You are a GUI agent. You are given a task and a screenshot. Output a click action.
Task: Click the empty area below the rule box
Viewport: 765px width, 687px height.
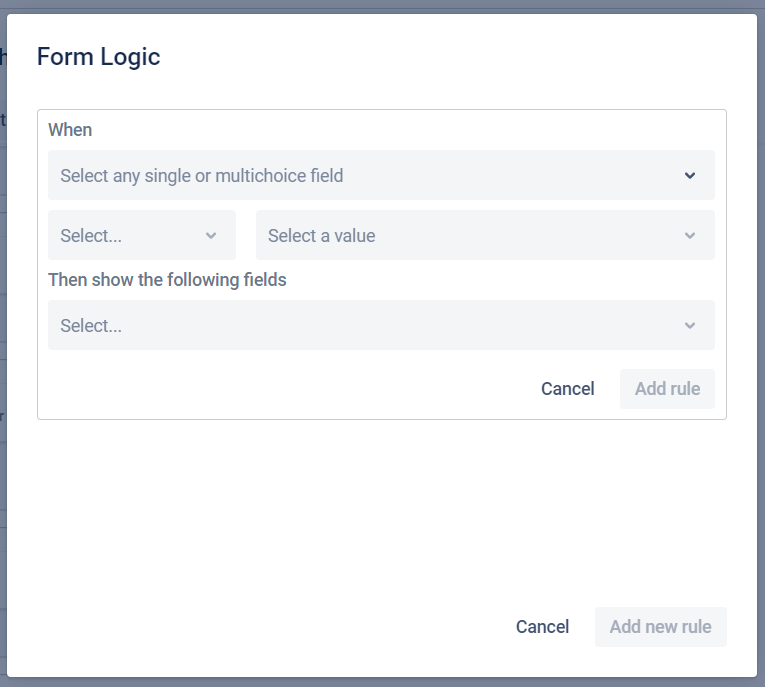coord(380,510)
